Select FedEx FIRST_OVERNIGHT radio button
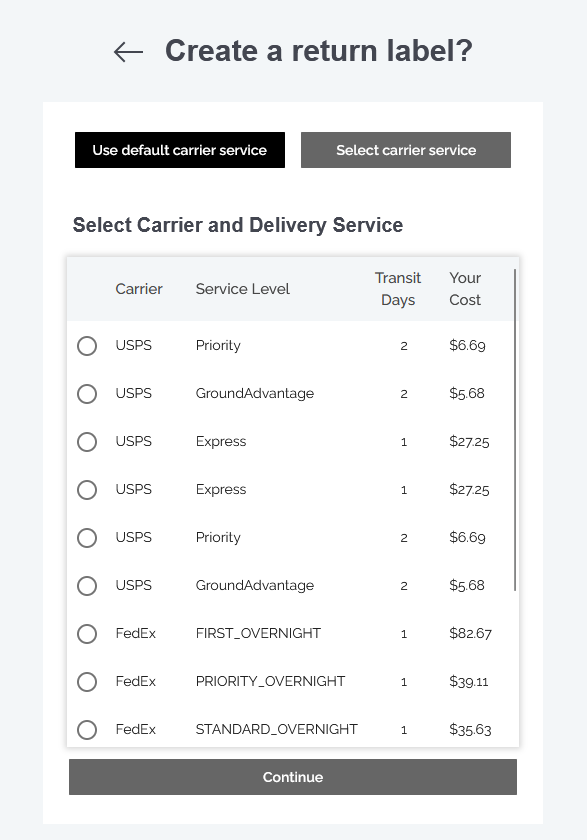 tap(87, 634)
